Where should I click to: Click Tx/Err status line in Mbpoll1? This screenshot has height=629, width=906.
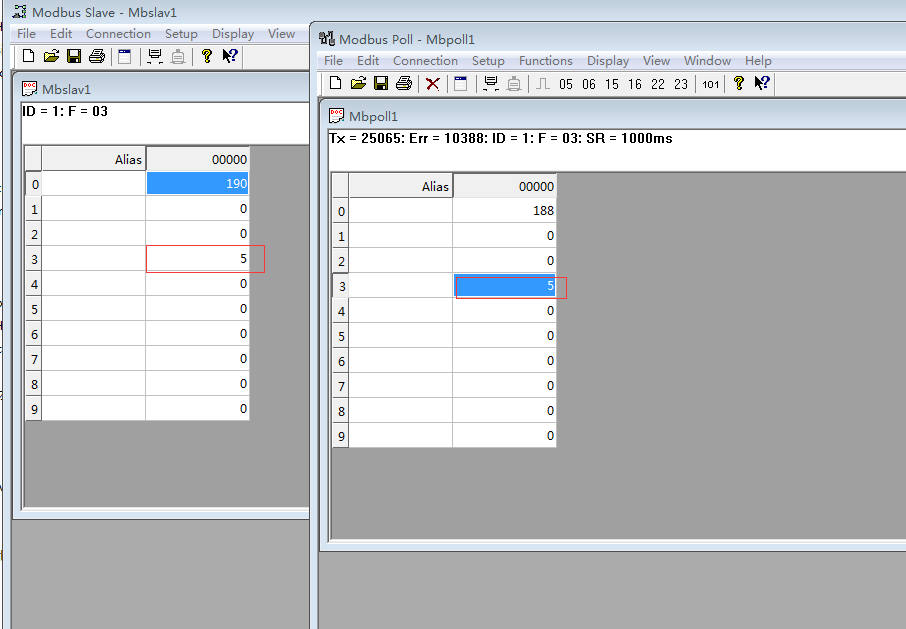(x=500, y=138)
